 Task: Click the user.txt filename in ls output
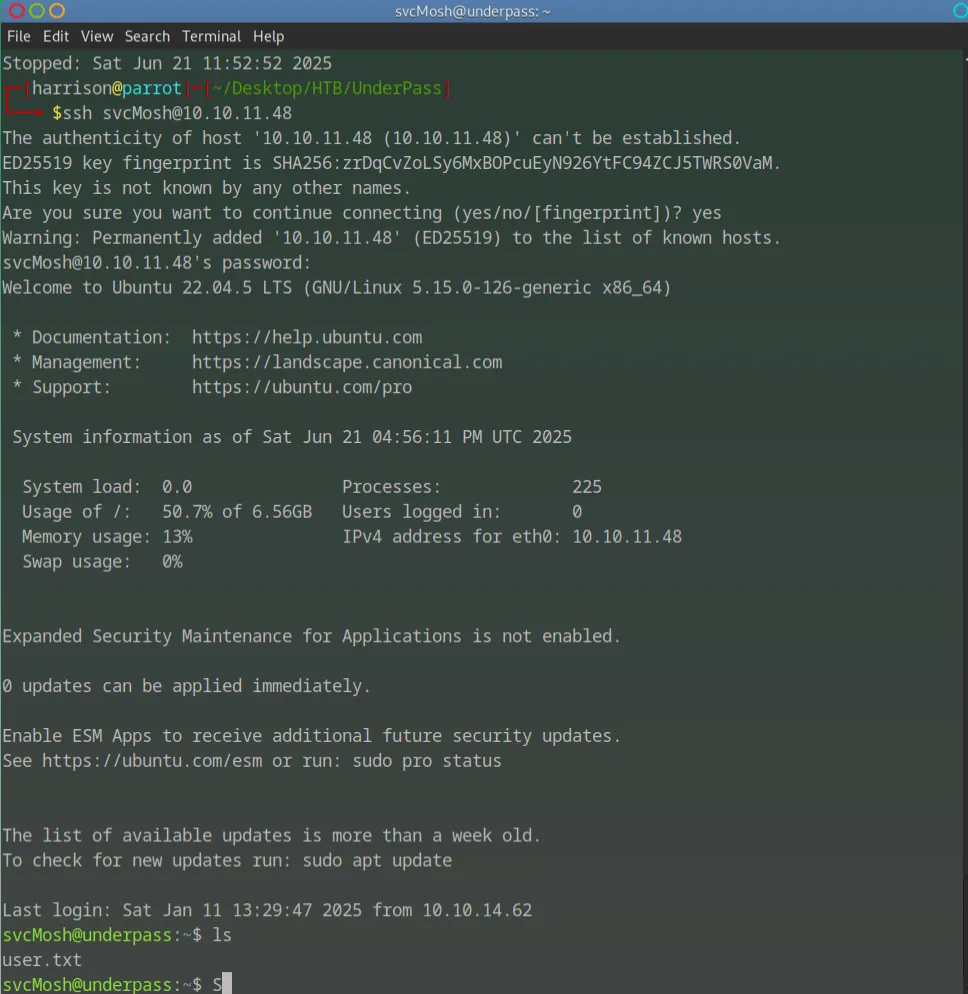point(42,960)
